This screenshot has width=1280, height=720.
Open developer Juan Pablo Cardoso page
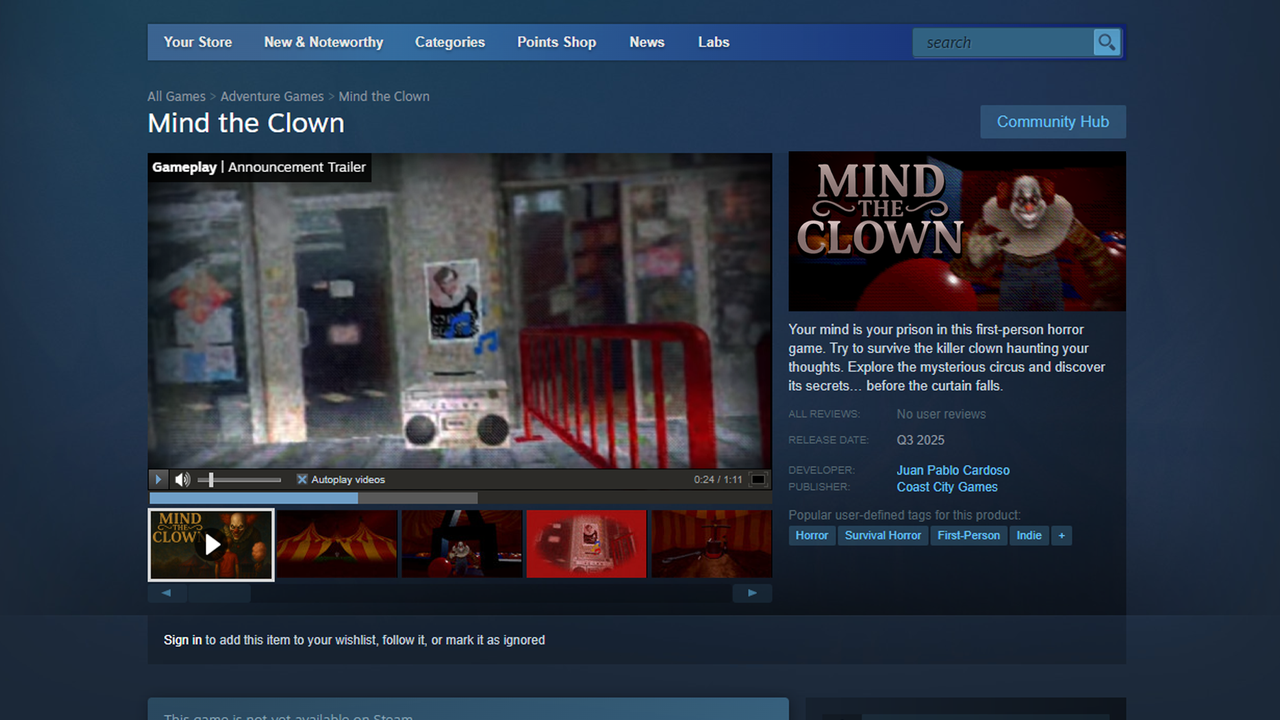(x=953, y=470)
